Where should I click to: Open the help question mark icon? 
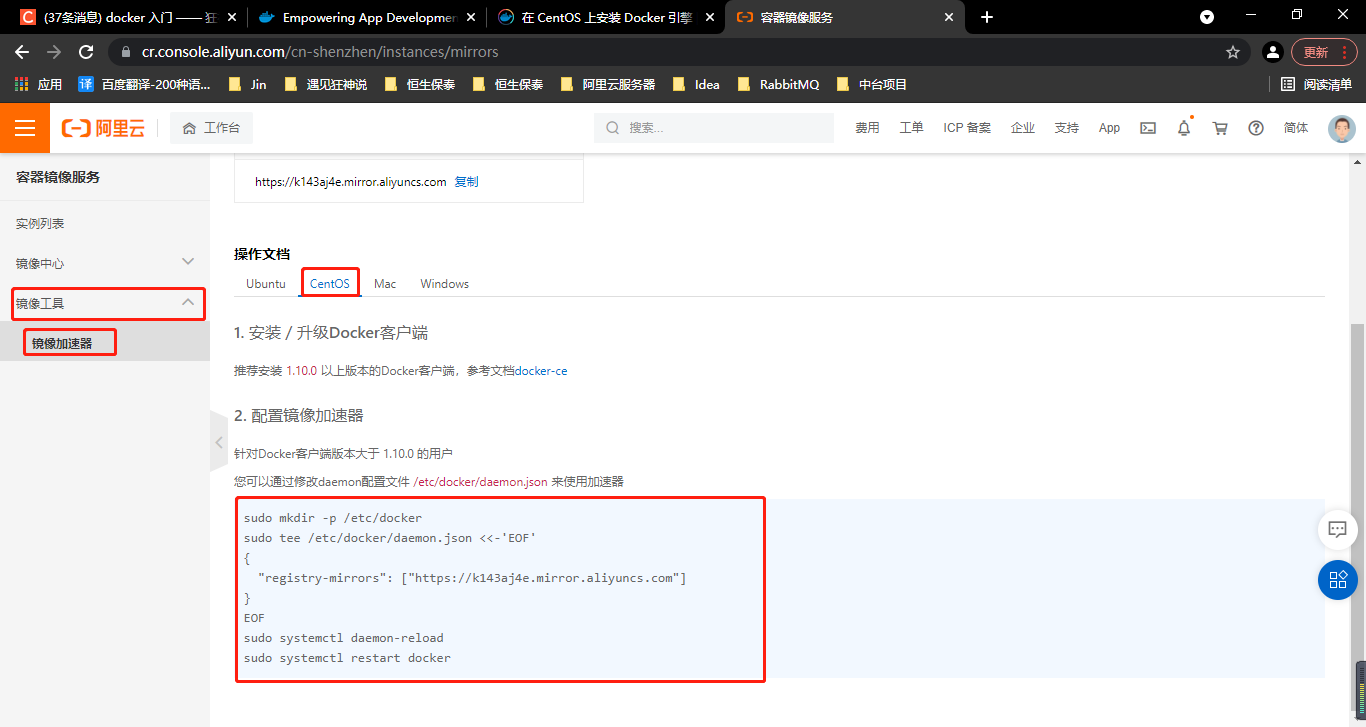(1256, 128)
